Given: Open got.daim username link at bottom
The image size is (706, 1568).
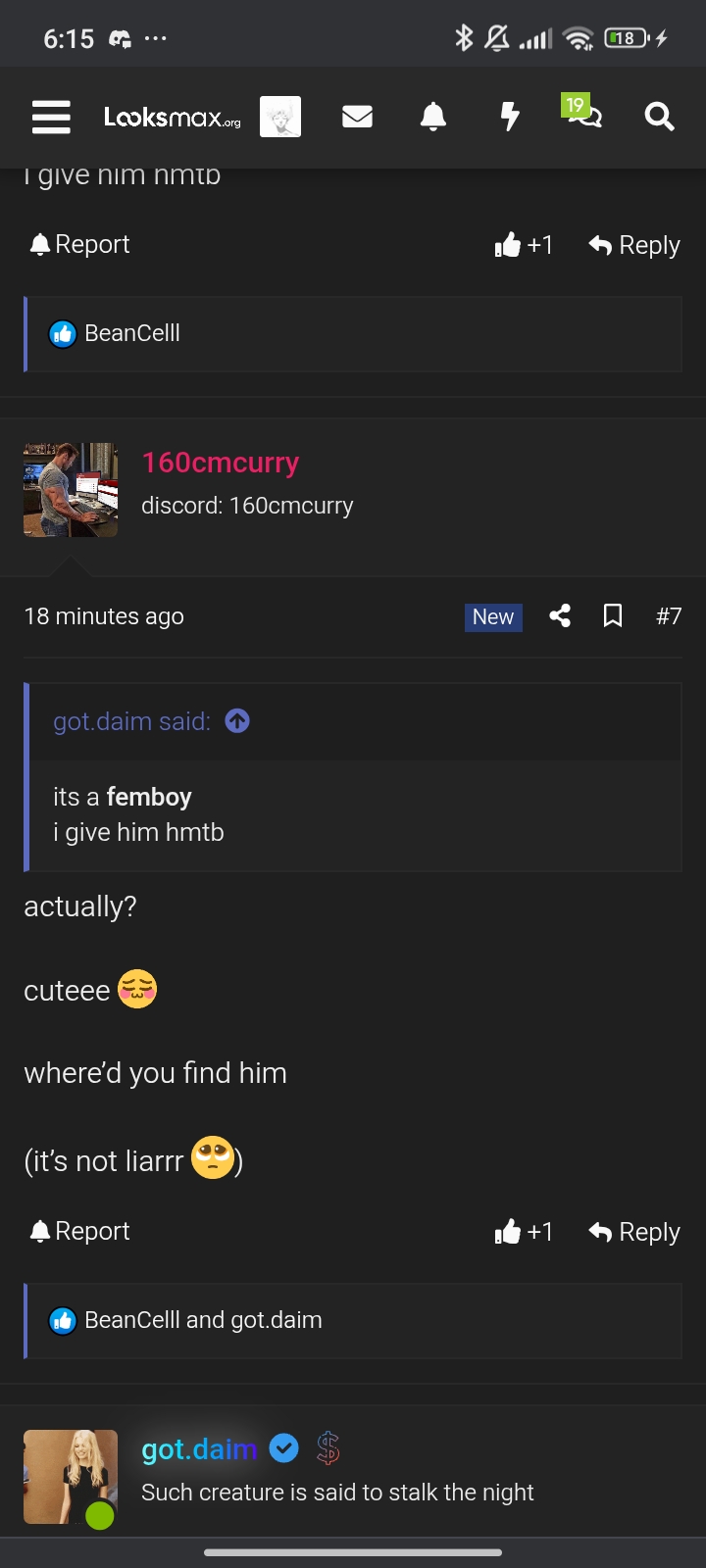Looking at the screenshot, I should tap(200, 1449).
